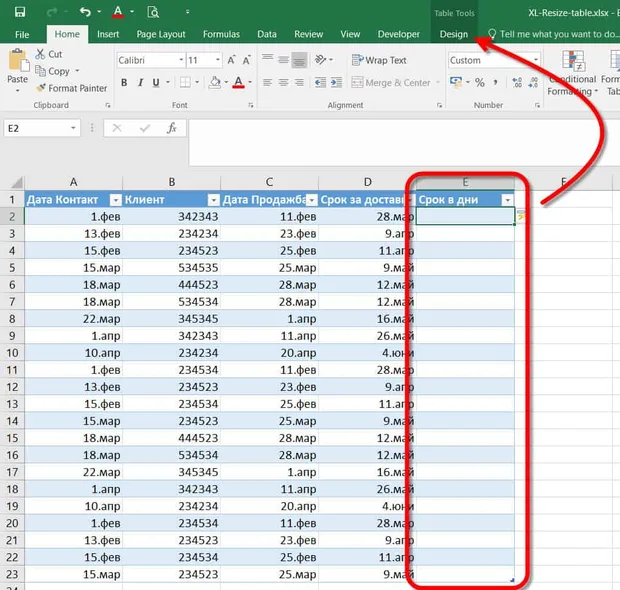Screen dimensions: 620x590
Task: Increase font size with large A icon
Action: (231, 60)
